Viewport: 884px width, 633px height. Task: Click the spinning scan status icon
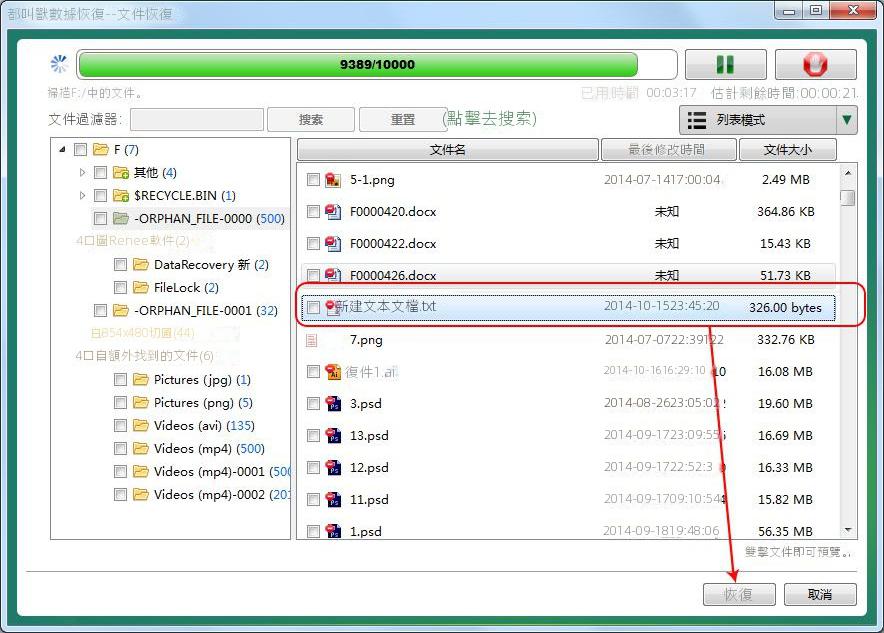pos(59,64)
